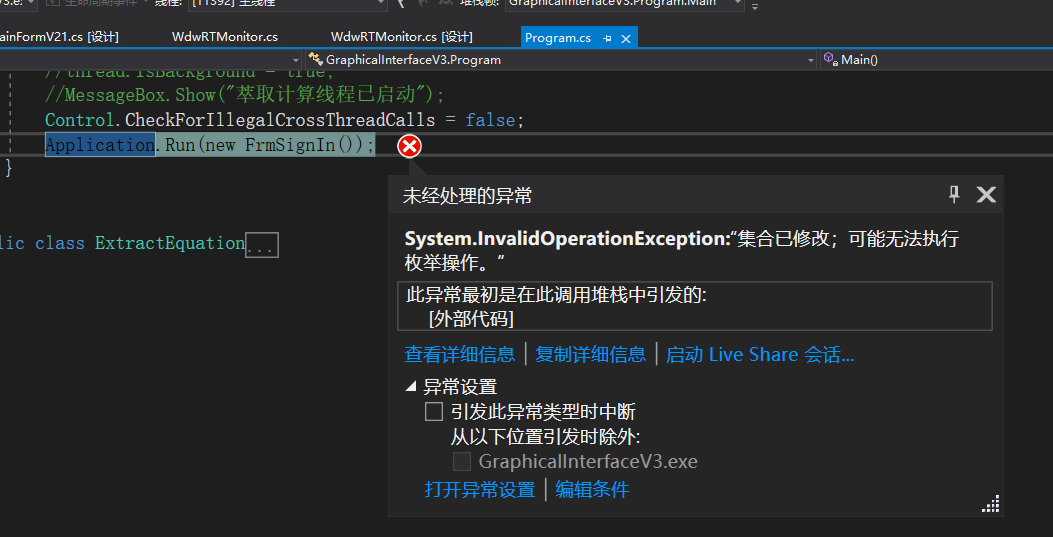This screenshot has height=537, width=1053.
Task: Open the Main() member dropdown
Action: click(937, 60)
